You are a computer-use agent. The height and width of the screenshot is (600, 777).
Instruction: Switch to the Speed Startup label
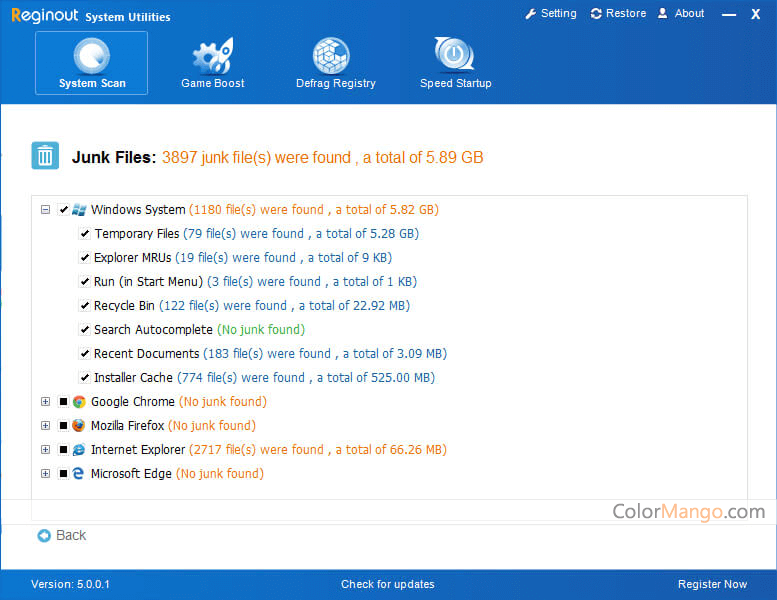(455, 83)
